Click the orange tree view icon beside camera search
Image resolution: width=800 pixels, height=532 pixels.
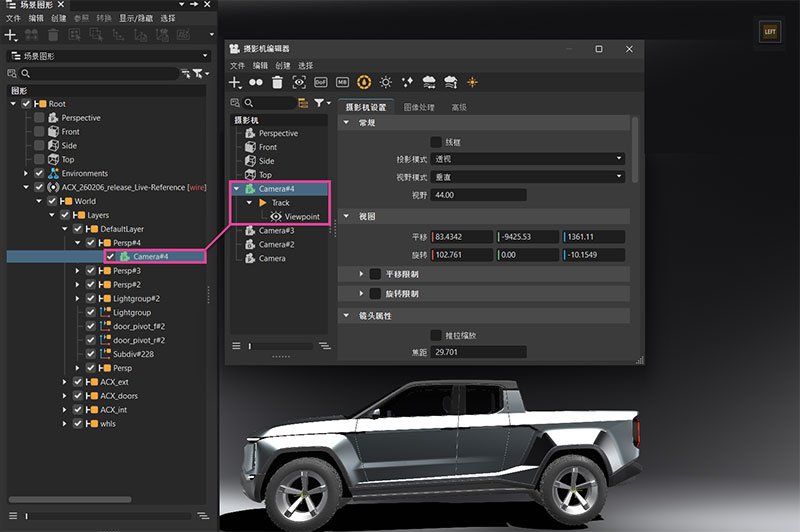[x=303, y=103]
